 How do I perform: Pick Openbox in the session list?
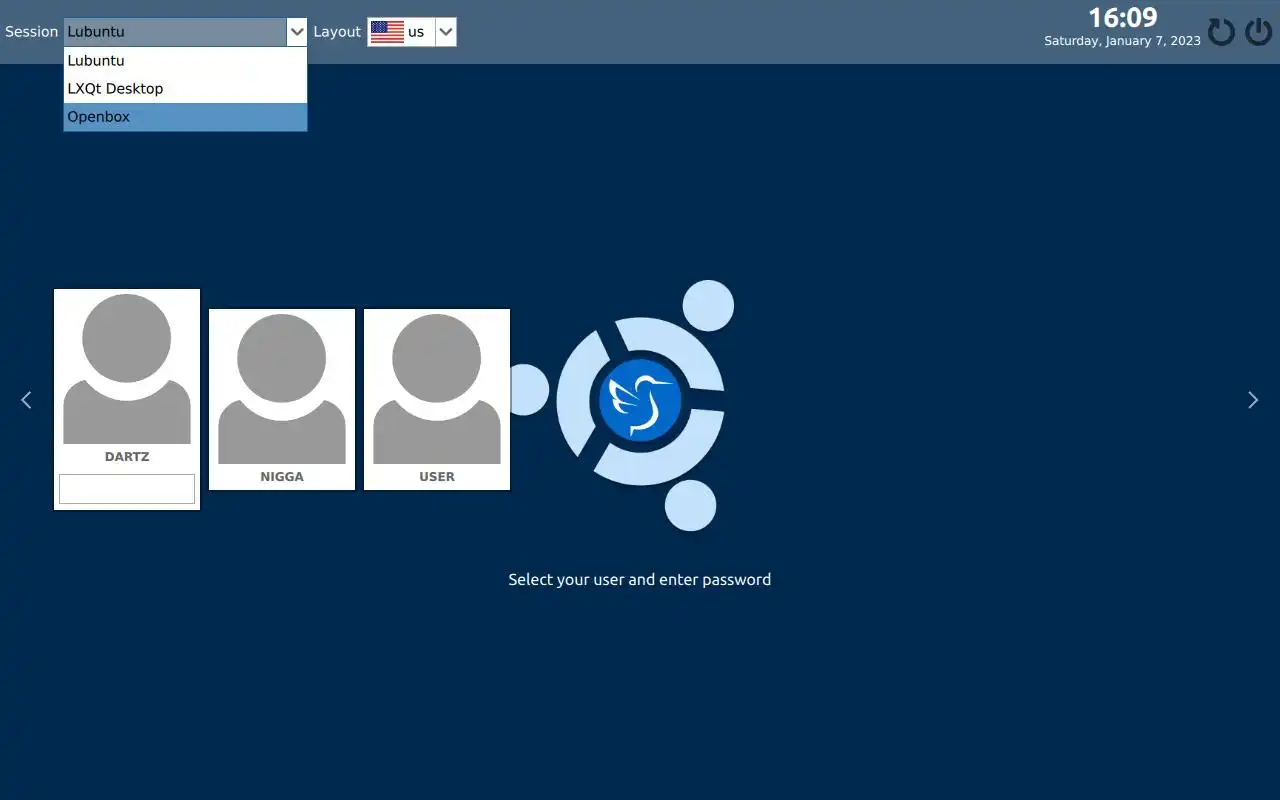[185, 117]
